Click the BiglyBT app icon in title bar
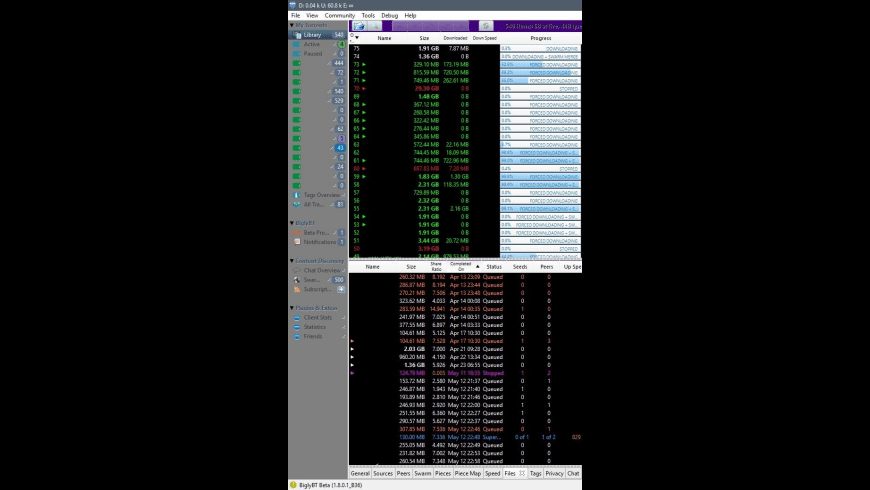This screenshot has height=490, width=870. pyautogui.click(x=292, y=5)
